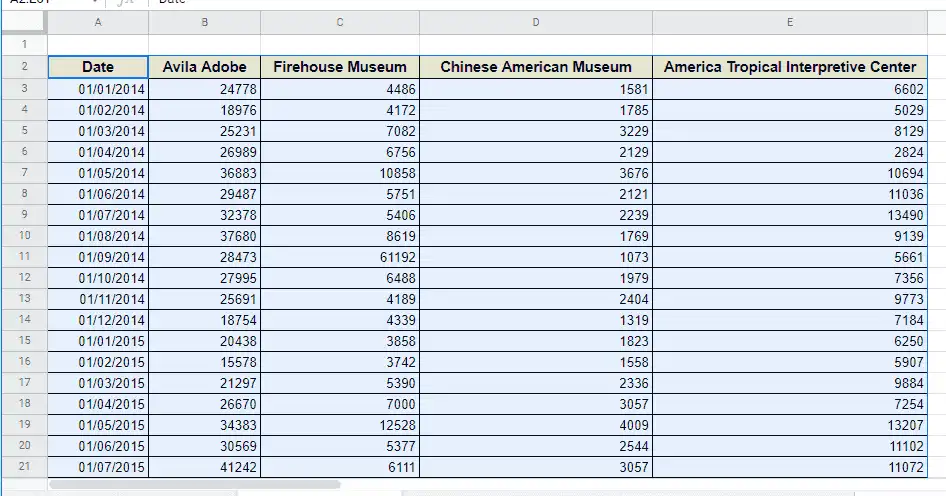Select date cell 01/01/2014
Image resolution: width=946 pixels, height=496 pixels.
tap(98, 89)
